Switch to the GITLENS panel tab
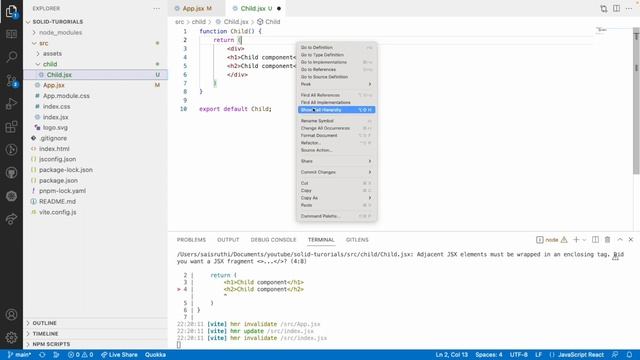This screenshot has height=360, width=640. click(x=357, y=240)
